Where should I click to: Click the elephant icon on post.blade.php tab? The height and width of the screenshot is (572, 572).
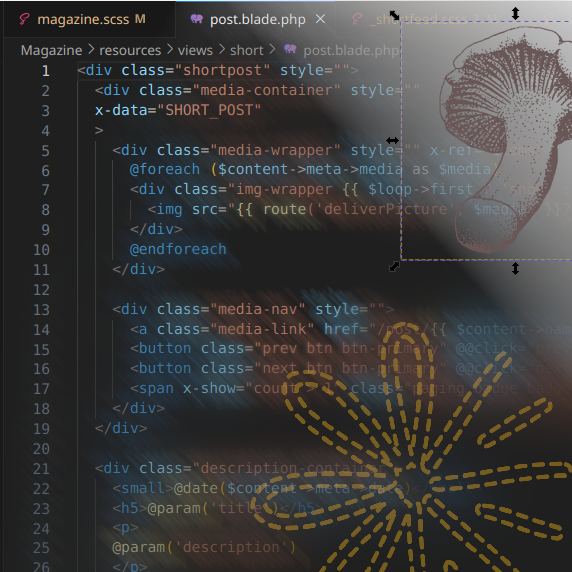pos(197,19)
